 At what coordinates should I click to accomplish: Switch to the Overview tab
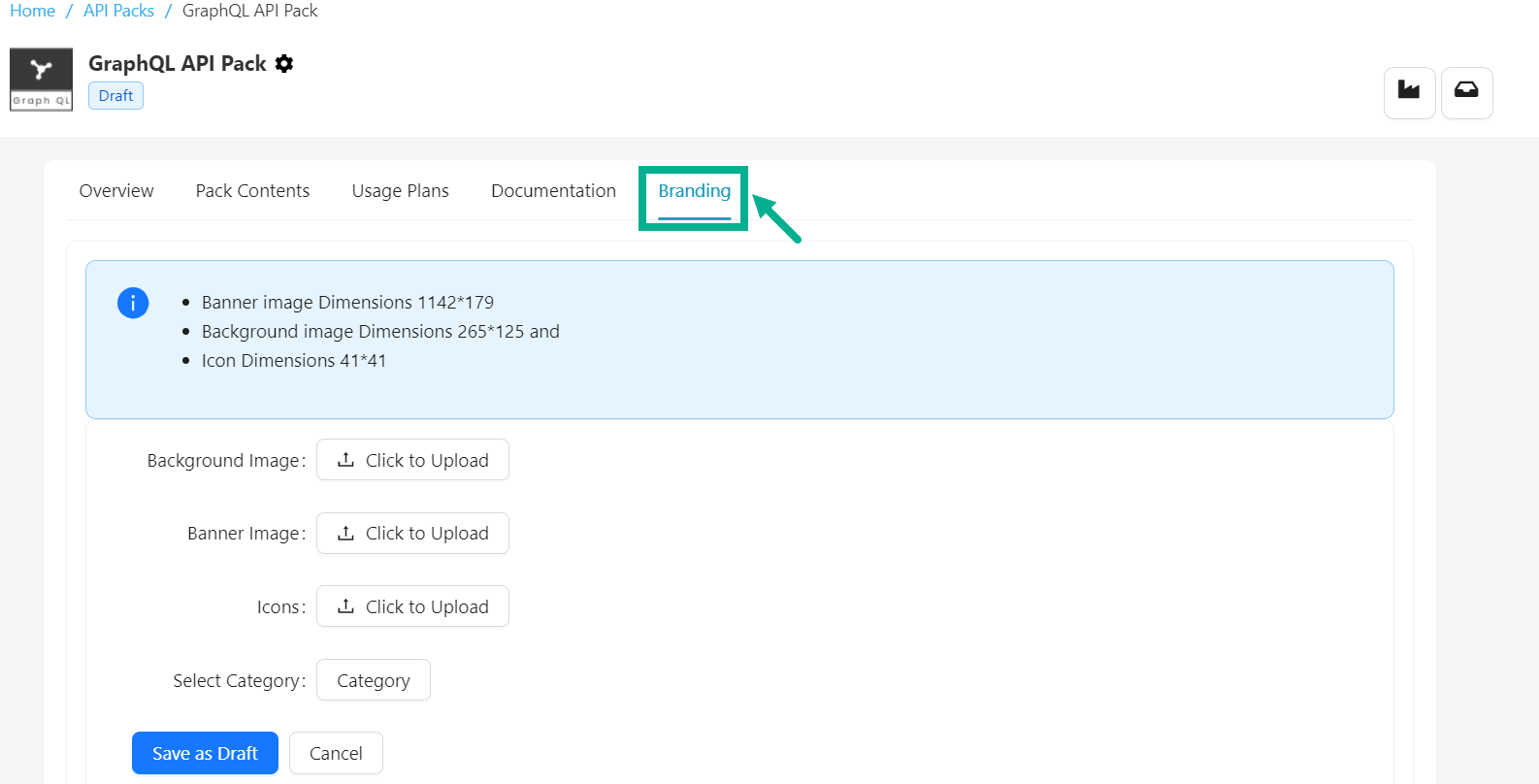[x=116, y=191]
